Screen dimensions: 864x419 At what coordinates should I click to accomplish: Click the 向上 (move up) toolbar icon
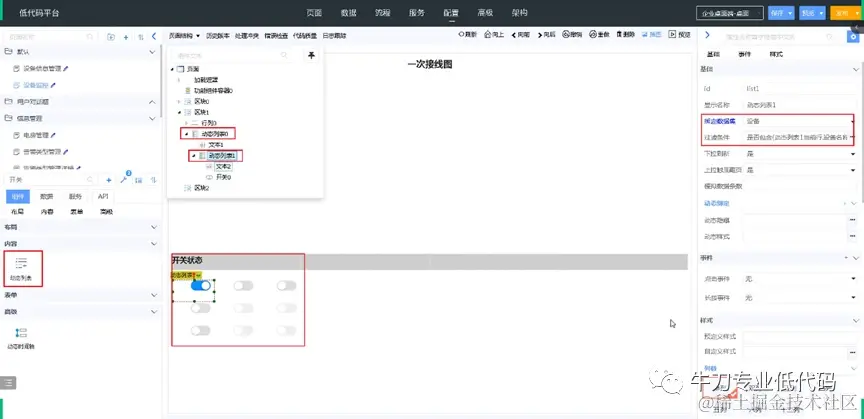pyautogui.click(x=488, y=34)
